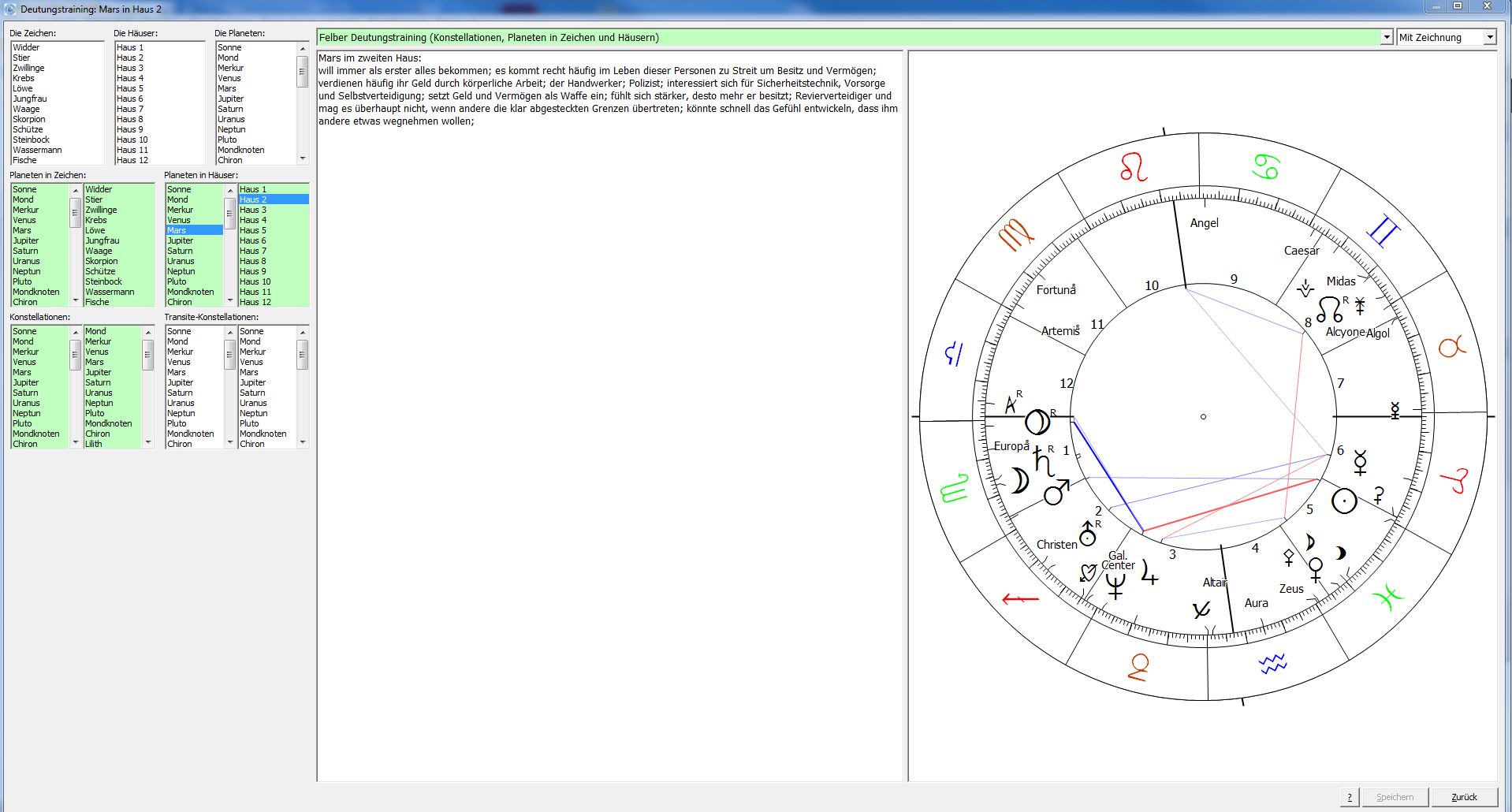Click the Jupiter symbol in the chart
The width and height of the screenshot is (1512, 812).
point(1149,572)
